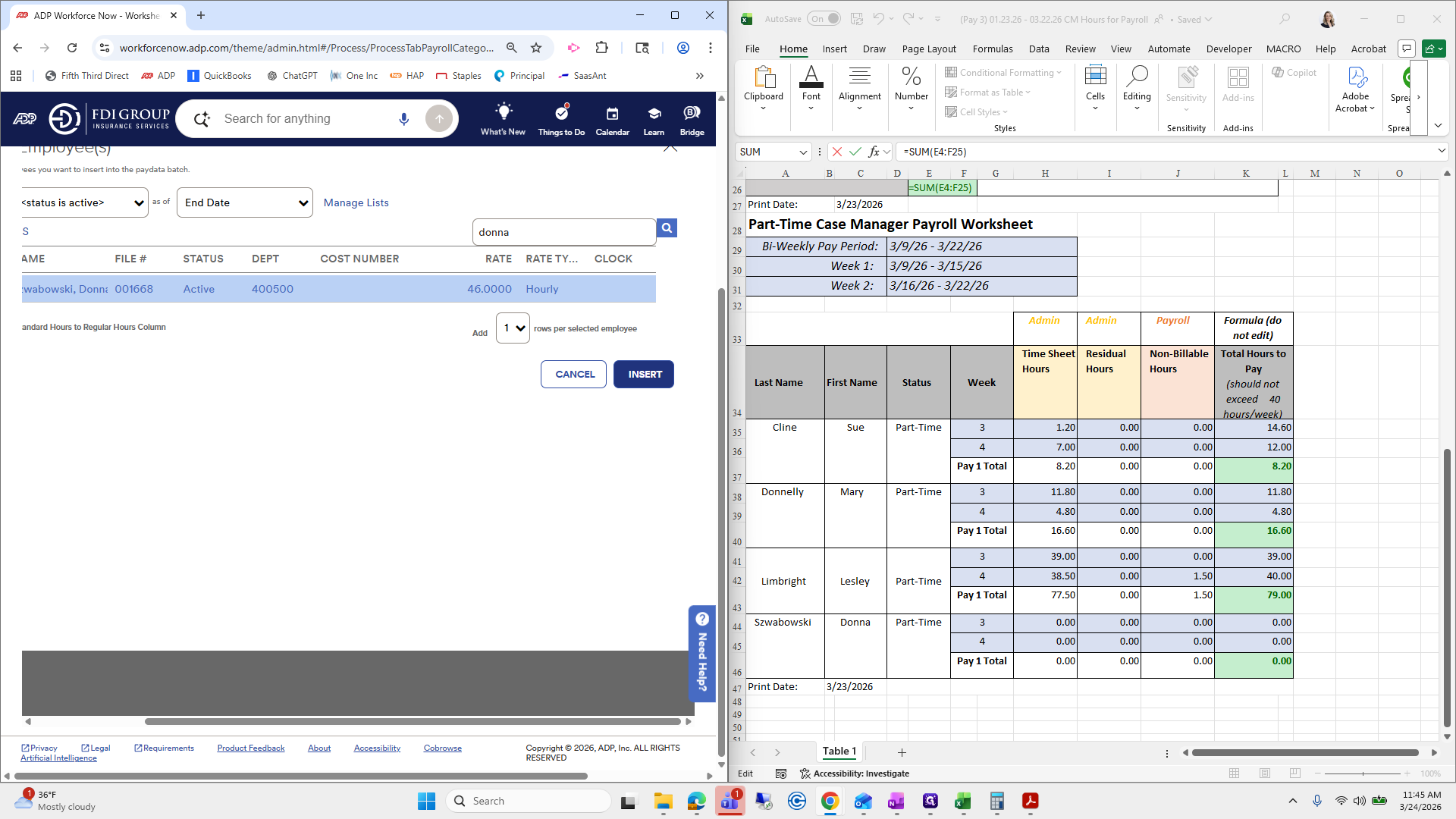Open the ADP Calendar icon

click(x=612, y=115)
